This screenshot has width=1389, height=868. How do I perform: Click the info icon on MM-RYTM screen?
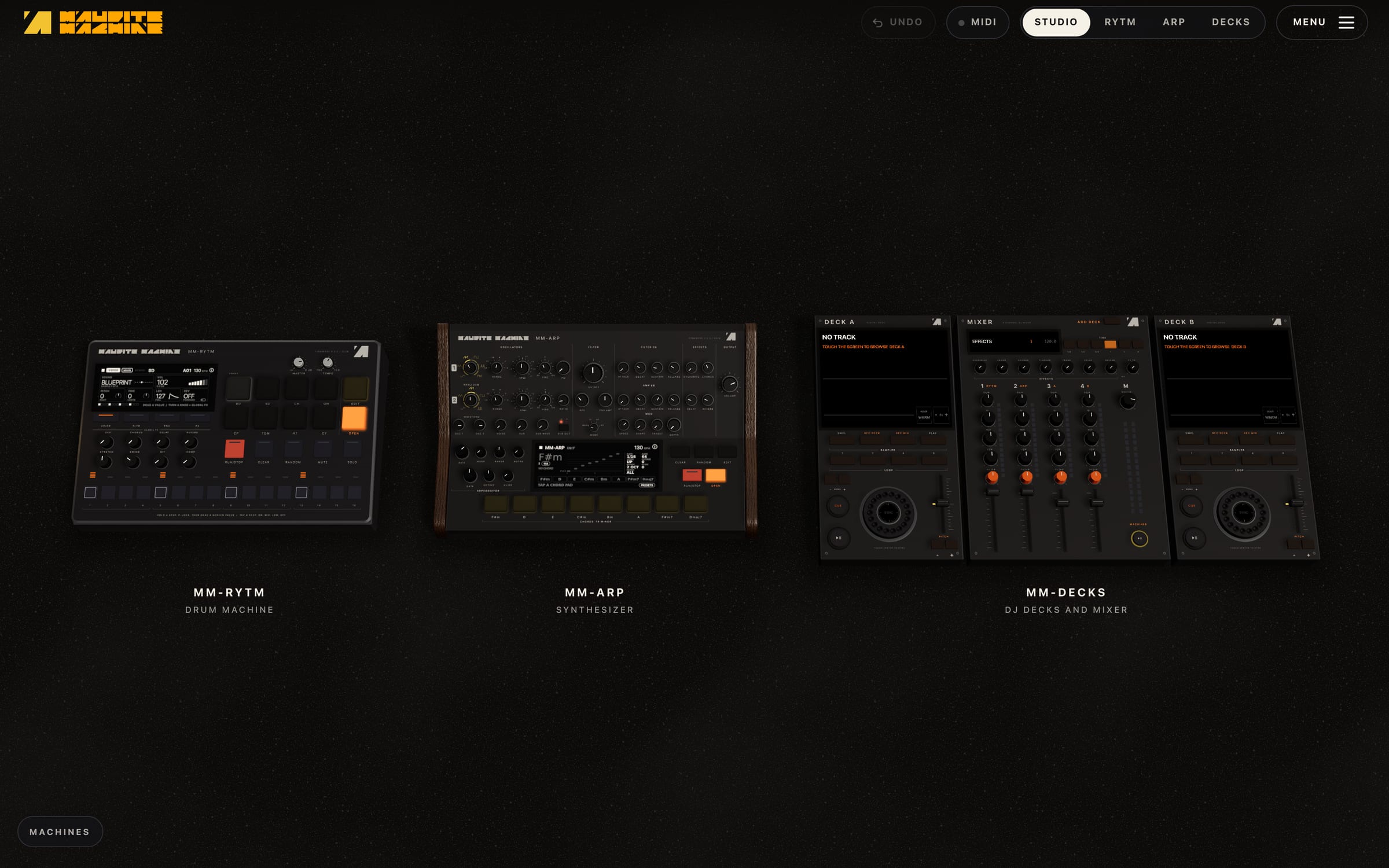tap(212, 370)
